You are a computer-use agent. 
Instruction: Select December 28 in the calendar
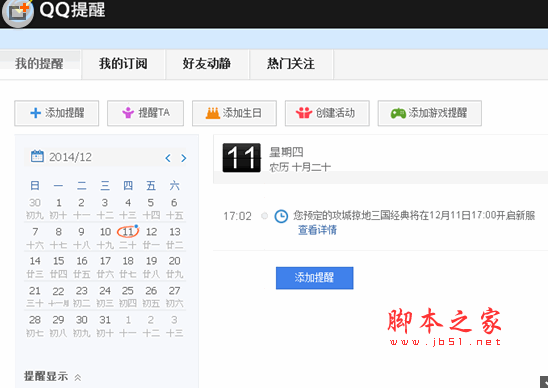[35, 320]
